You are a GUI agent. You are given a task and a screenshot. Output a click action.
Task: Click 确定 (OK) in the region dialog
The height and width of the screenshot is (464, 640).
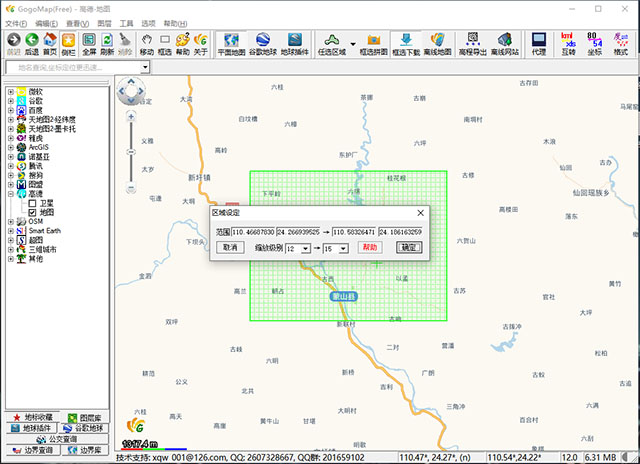point(410,247)
